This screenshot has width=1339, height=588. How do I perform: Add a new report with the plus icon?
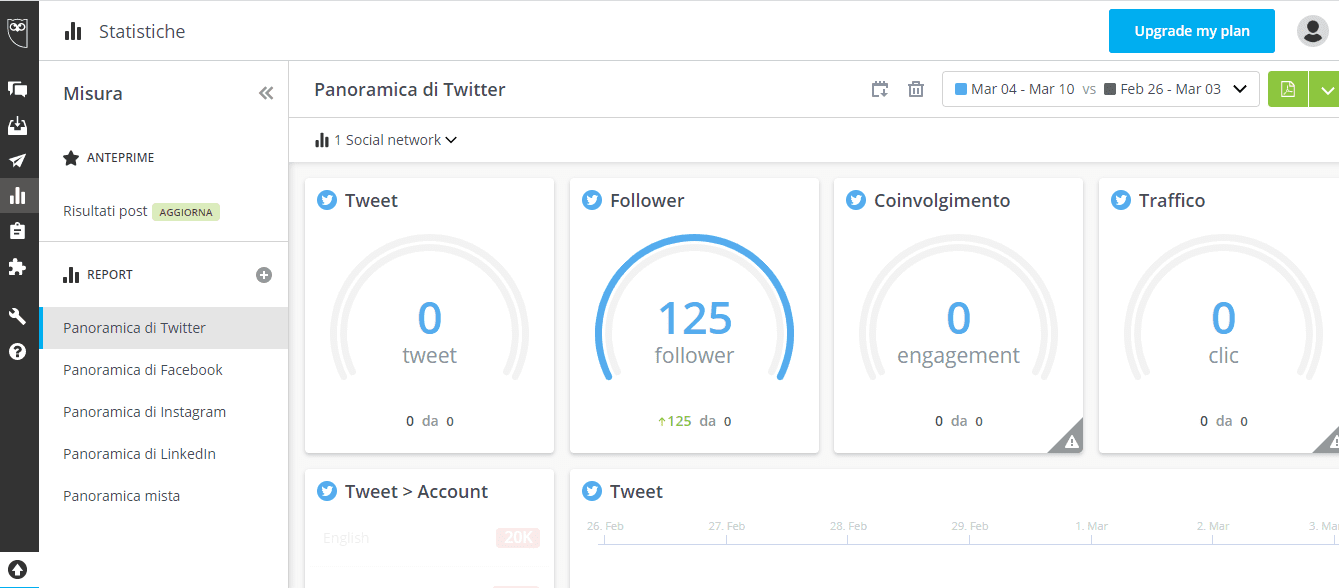(264, 275)
